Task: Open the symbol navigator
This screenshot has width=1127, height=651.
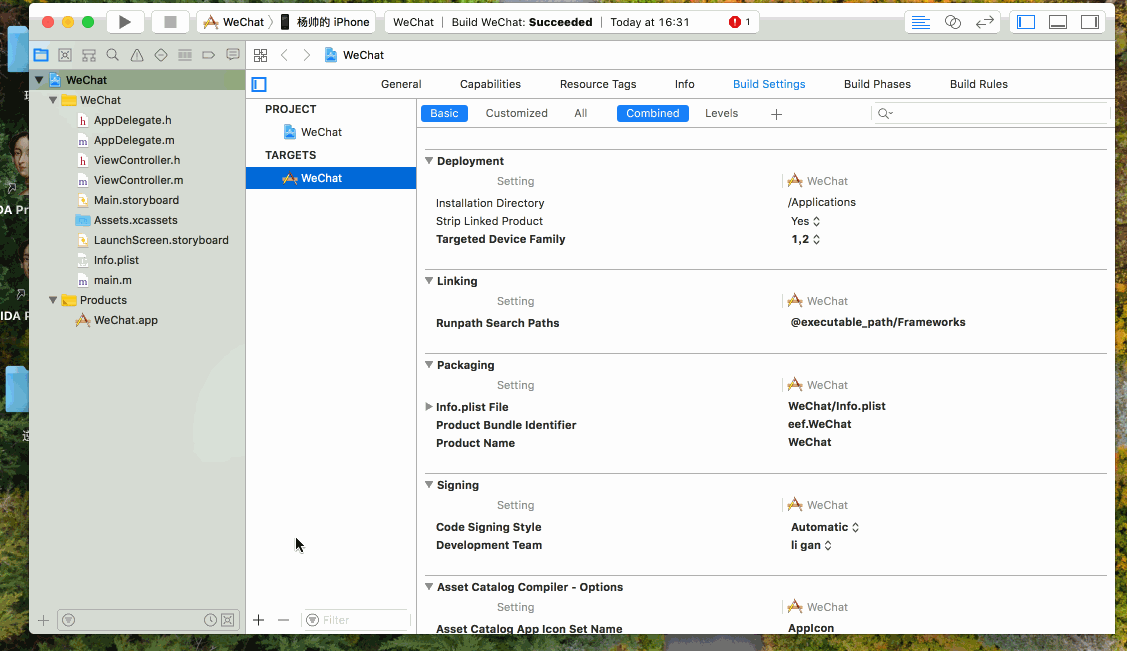Action: pos(89,55)
